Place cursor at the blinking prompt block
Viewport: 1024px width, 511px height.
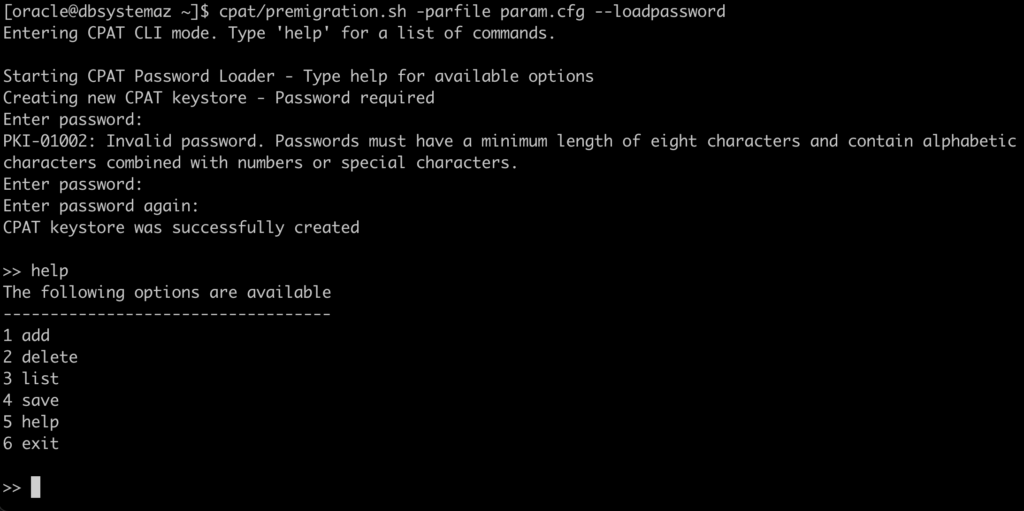pos(36,487)
